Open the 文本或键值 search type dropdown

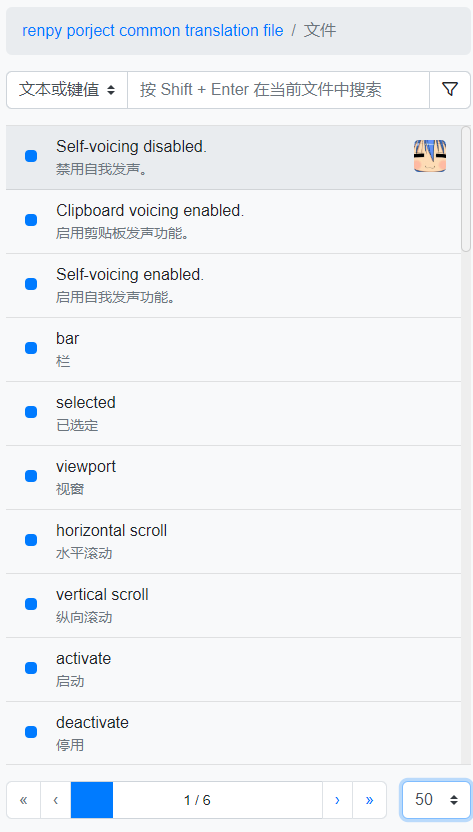tap(67, 90)
